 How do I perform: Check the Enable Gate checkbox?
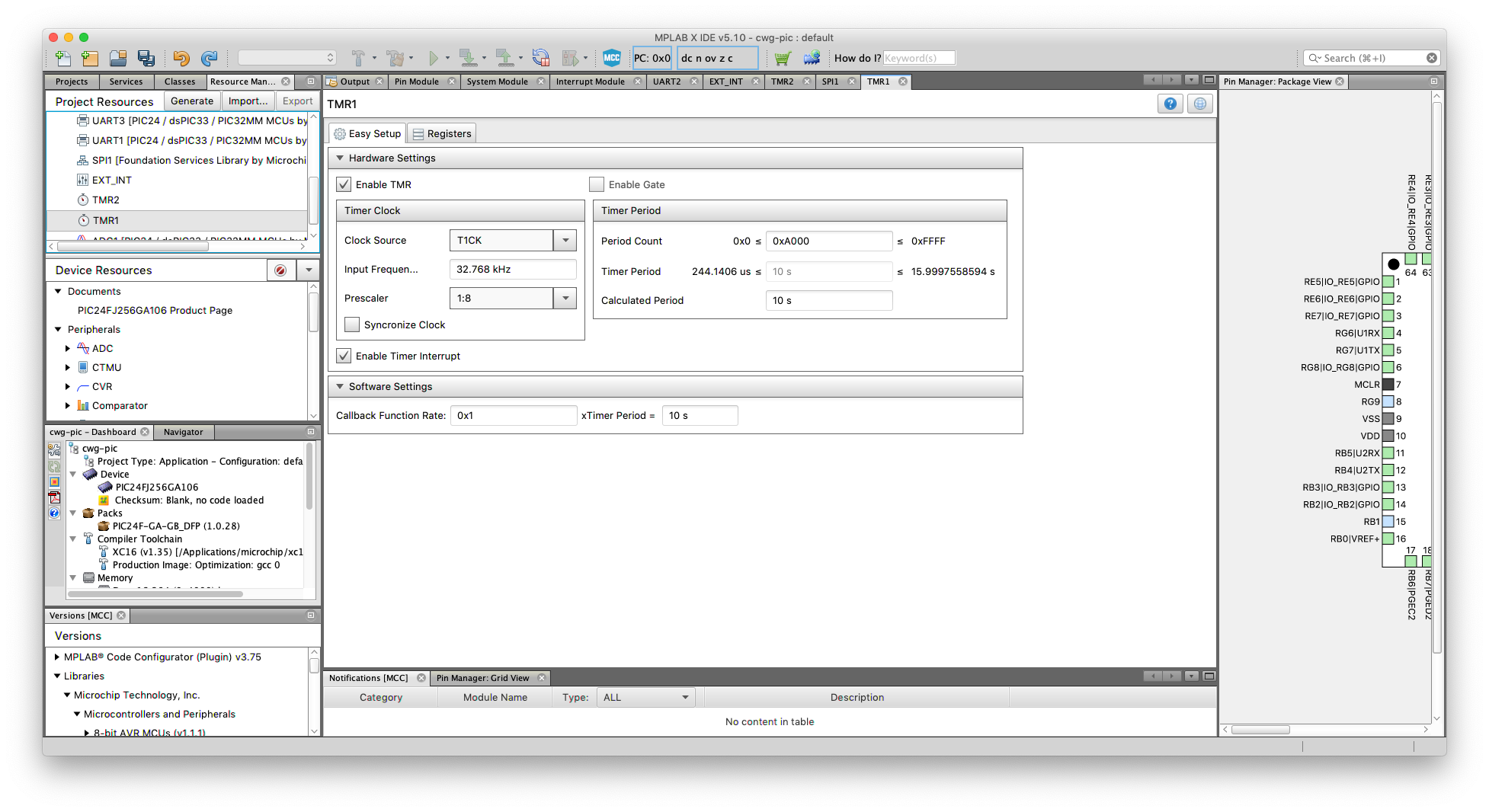(597, 184)
